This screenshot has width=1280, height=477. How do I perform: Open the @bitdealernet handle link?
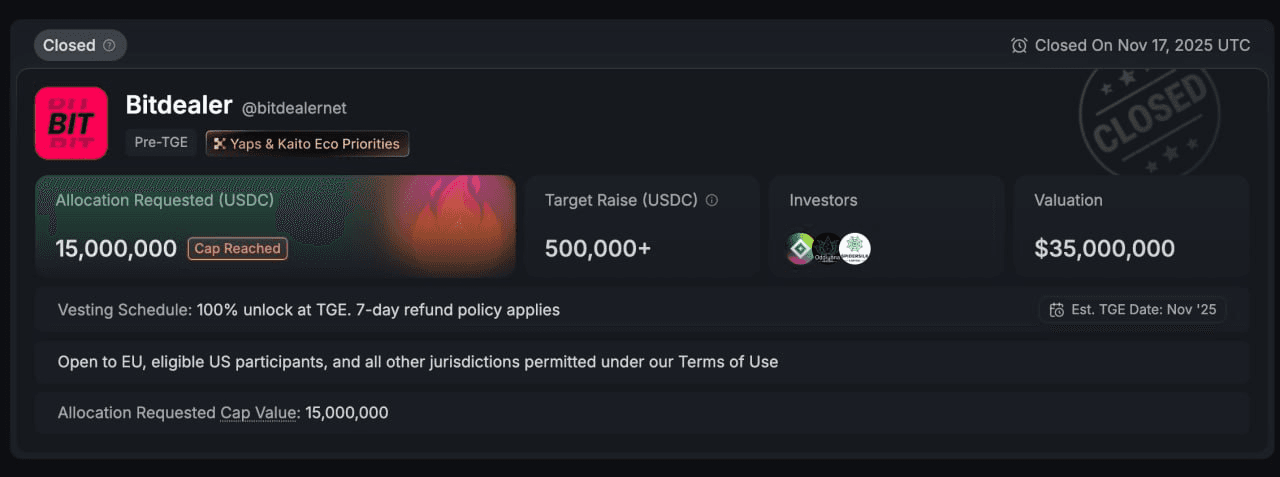pyautogui.click(x=294, y=107)
